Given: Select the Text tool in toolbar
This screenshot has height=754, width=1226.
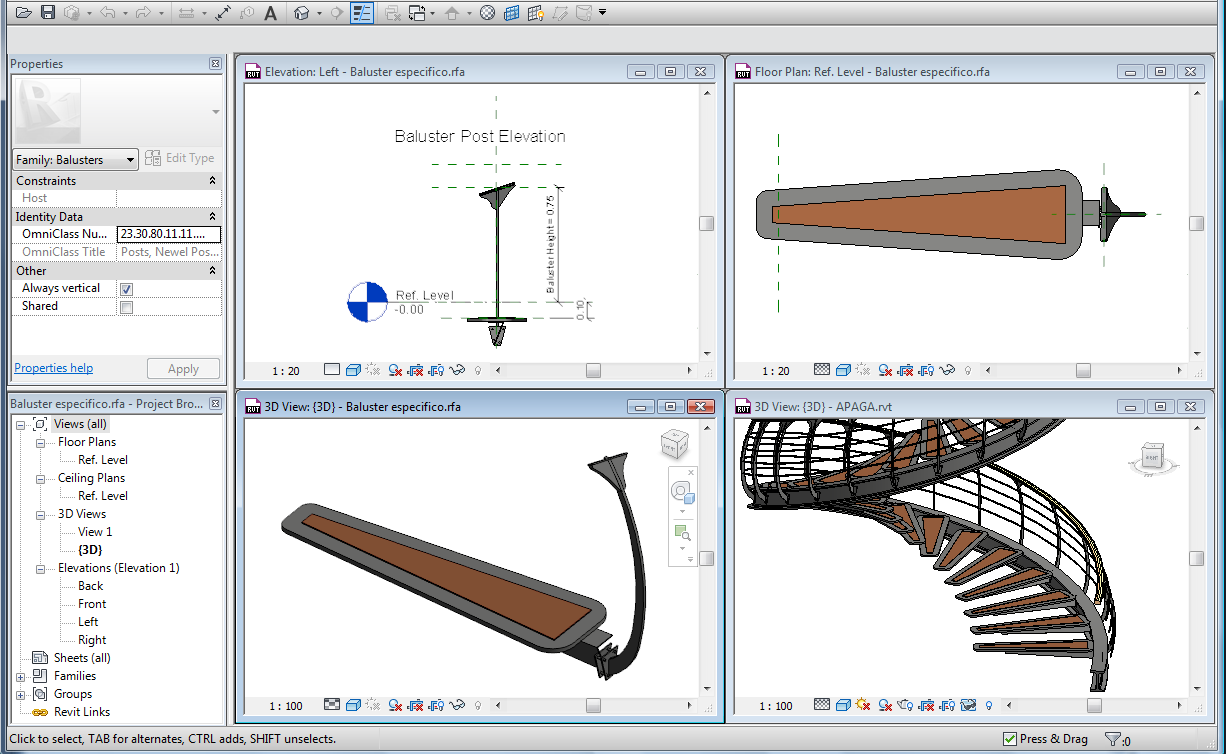Looking at the screenshot, I should (270, 13).
